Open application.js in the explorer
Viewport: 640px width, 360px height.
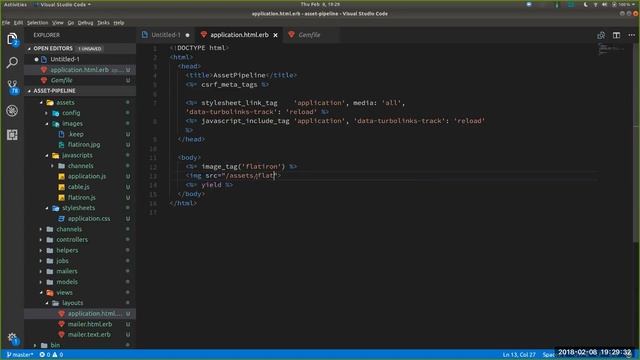click(87, 176)
